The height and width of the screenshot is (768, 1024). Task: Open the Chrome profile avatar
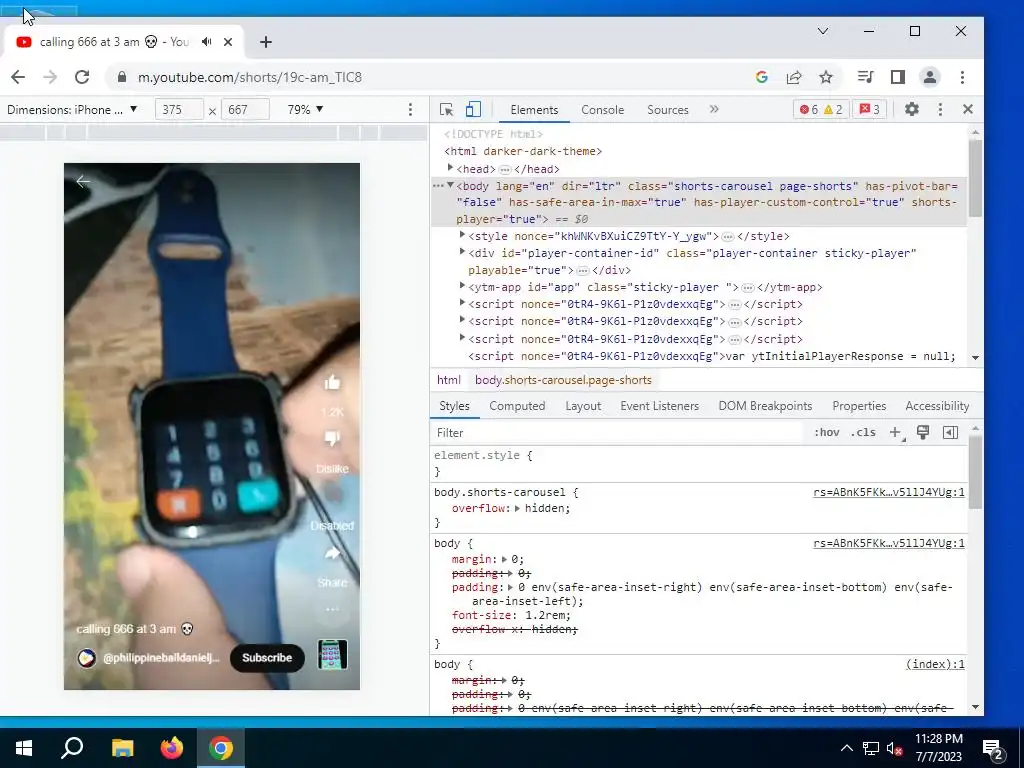click(930, 77)
